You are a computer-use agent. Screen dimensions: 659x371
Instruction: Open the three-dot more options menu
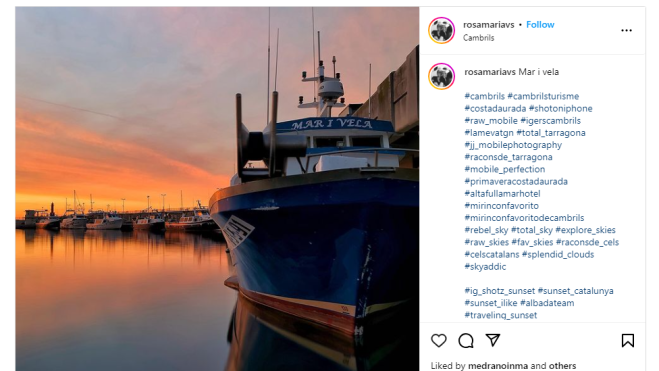[626, 30]
